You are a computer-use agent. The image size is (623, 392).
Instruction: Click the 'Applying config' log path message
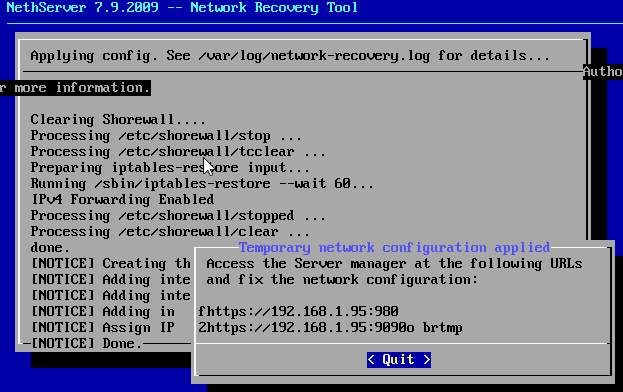click(290, 56)
